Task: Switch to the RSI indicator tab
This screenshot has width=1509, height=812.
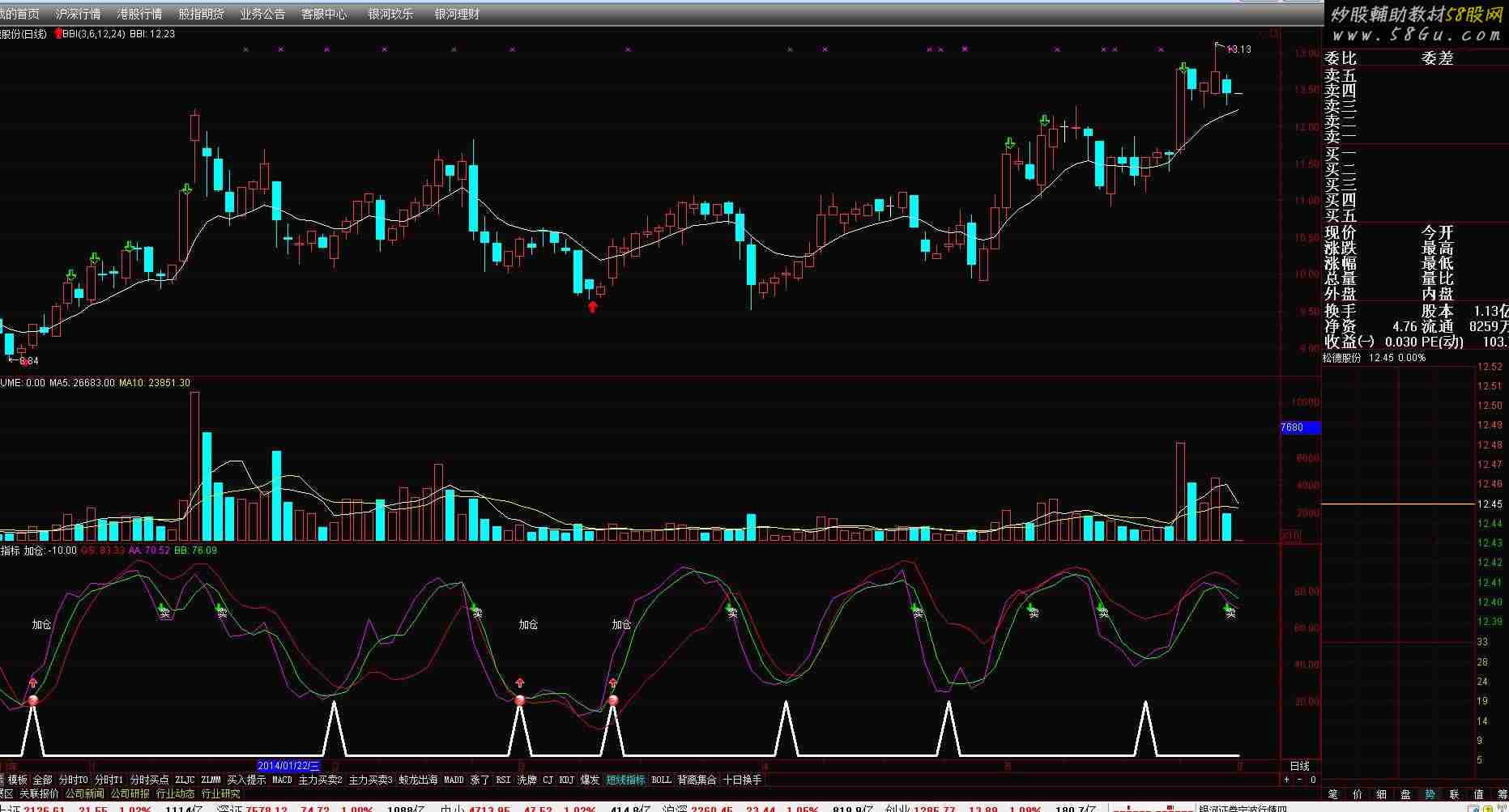Action: point(504,780)
